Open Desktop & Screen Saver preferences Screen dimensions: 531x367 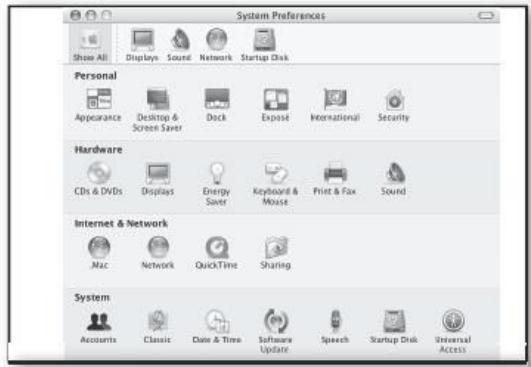pos(157,110)
